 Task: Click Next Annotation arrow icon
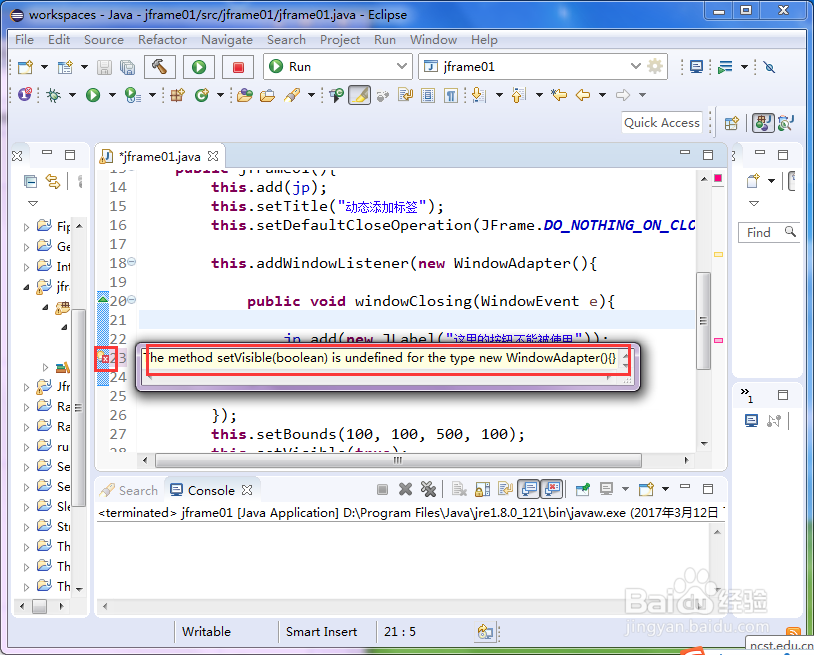point(479,95)
